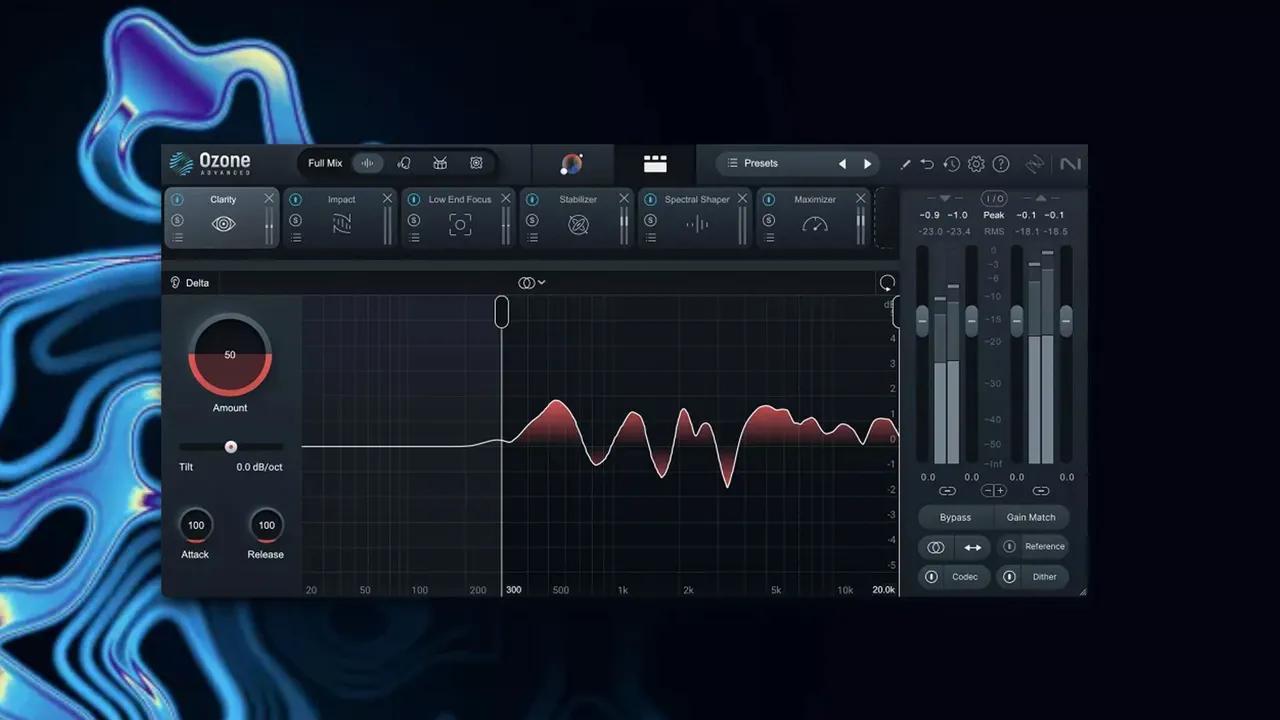Select the Maximizer gauge icon

click(815, 225)
